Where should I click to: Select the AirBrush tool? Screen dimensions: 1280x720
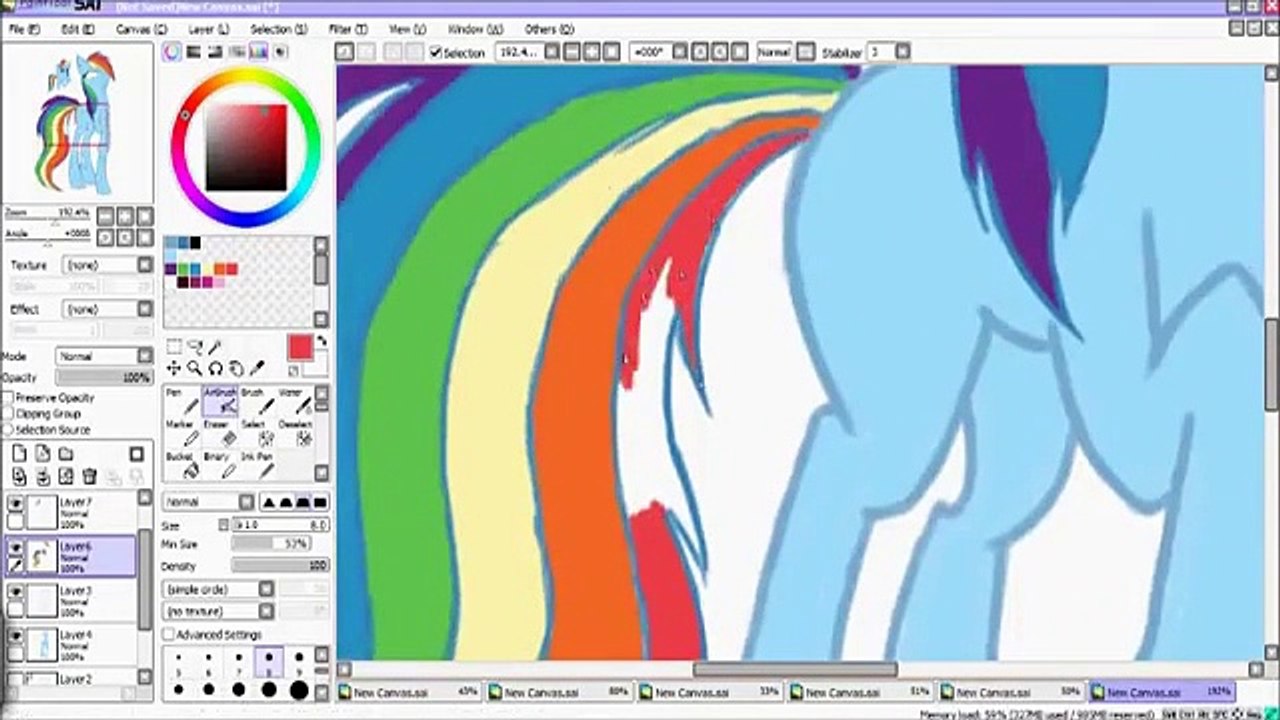[x=219, y=401]
